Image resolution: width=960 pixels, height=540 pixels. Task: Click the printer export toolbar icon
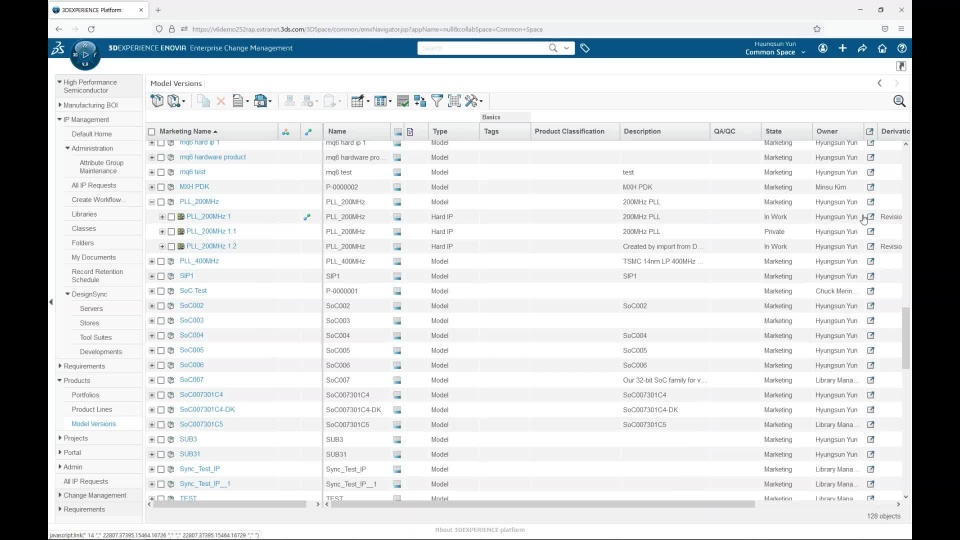(x=261, y=101)
